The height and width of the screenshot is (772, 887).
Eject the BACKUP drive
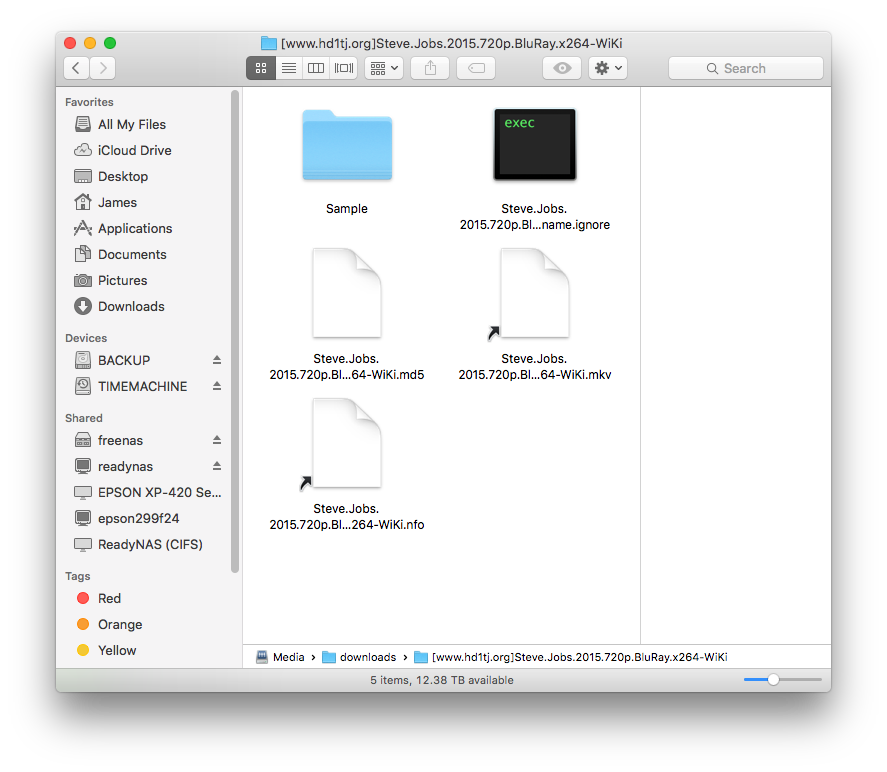point(217,360)
